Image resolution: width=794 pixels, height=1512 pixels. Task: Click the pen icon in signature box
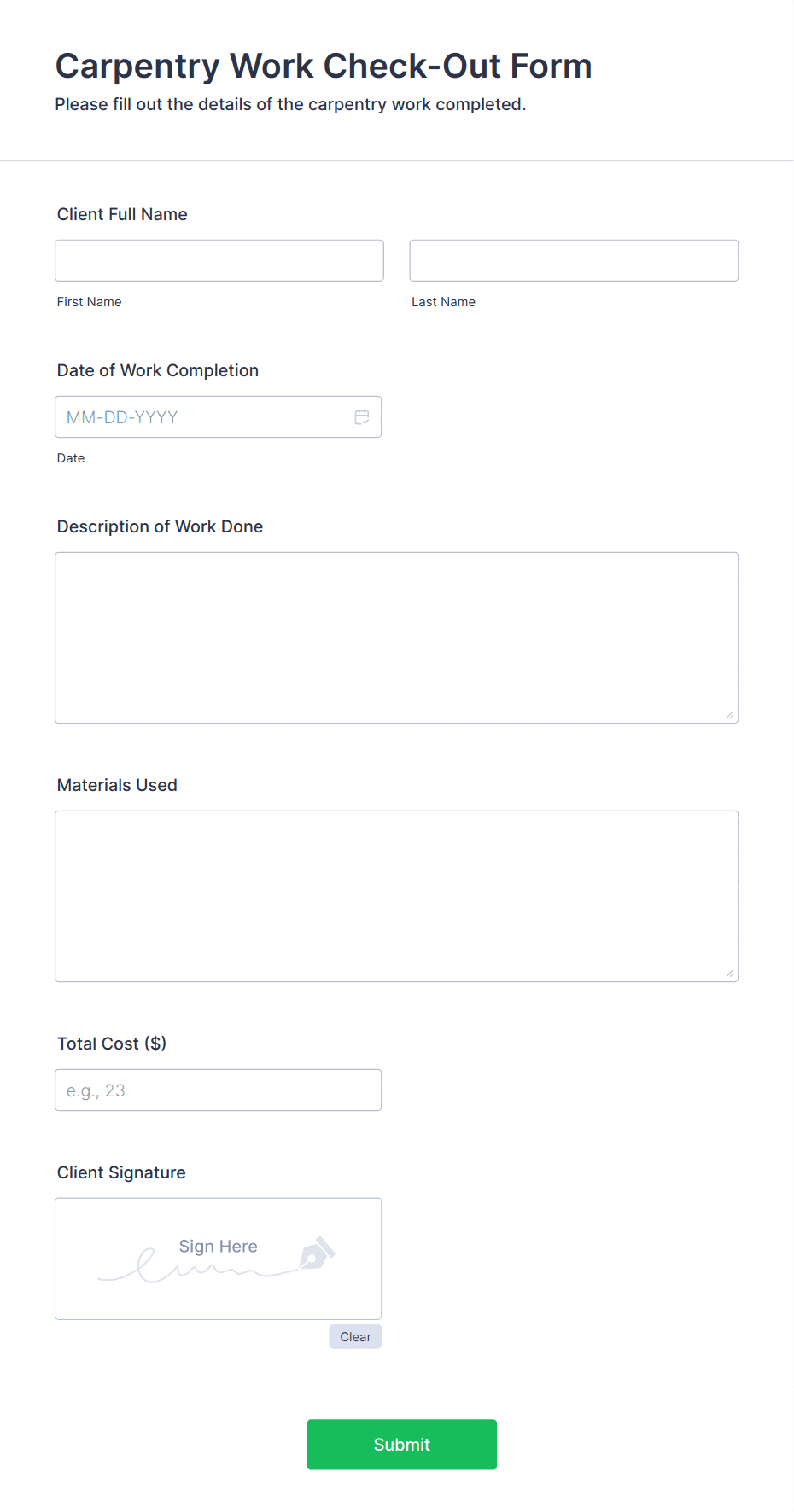pyautogui.click(x=317, y=1253)
